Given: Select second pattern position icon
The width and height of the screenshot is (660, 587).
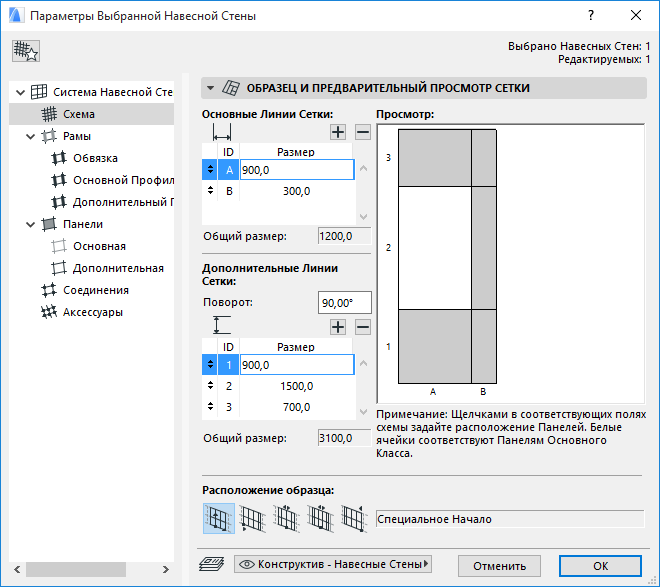Looking at the screenshot, I should pyautogui.click(x=253, y=518).
